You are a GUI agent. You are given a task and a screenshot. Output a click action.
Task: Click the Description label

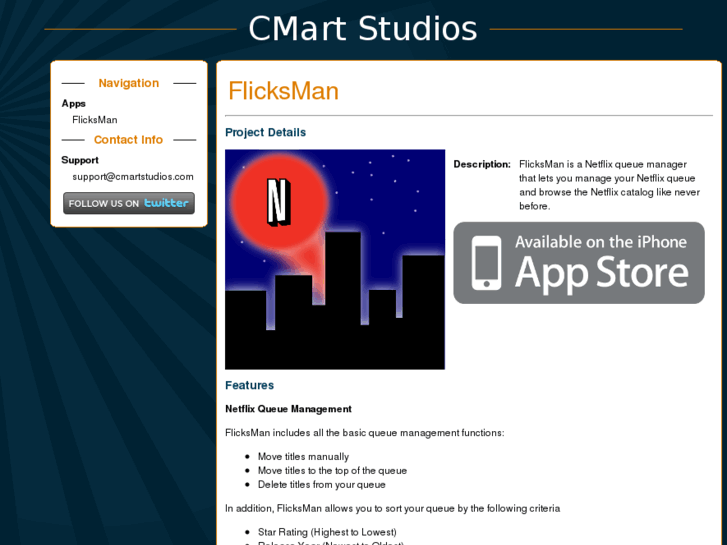click(482, 164)
